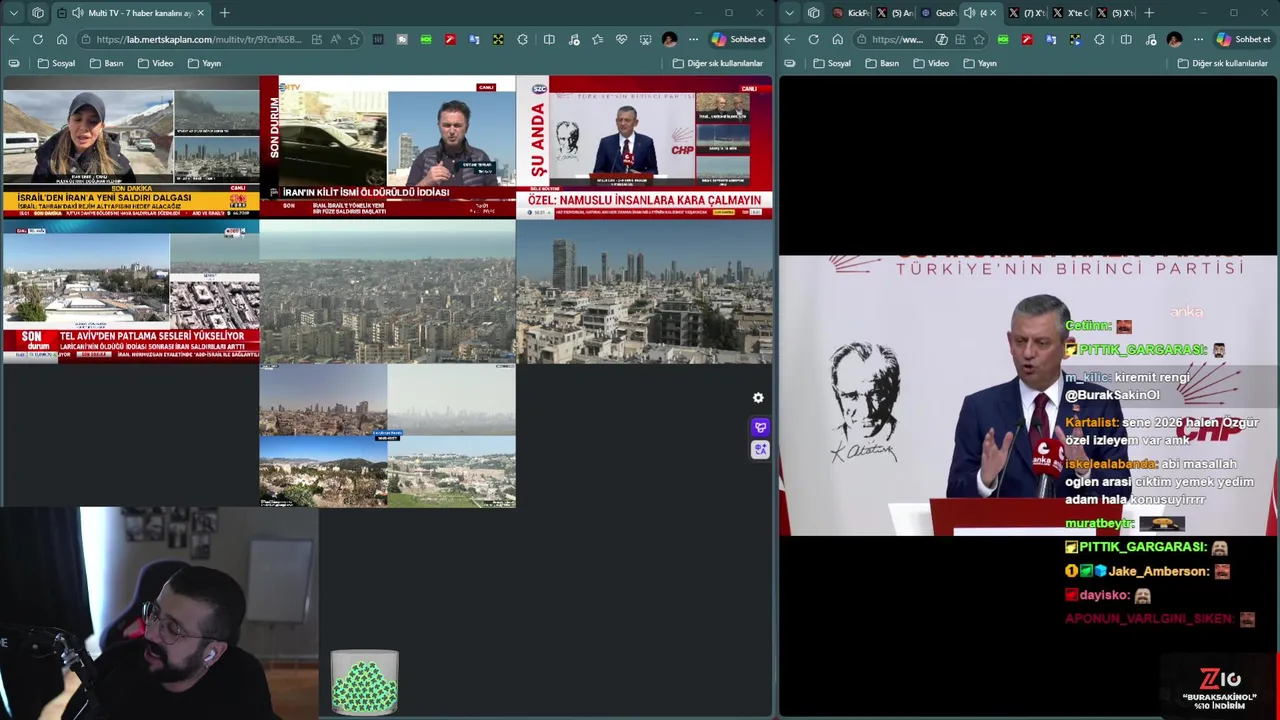1280x720 pixels.
Task: Click Sohbet et Copilot button, left window
Action: coord(738,39)
